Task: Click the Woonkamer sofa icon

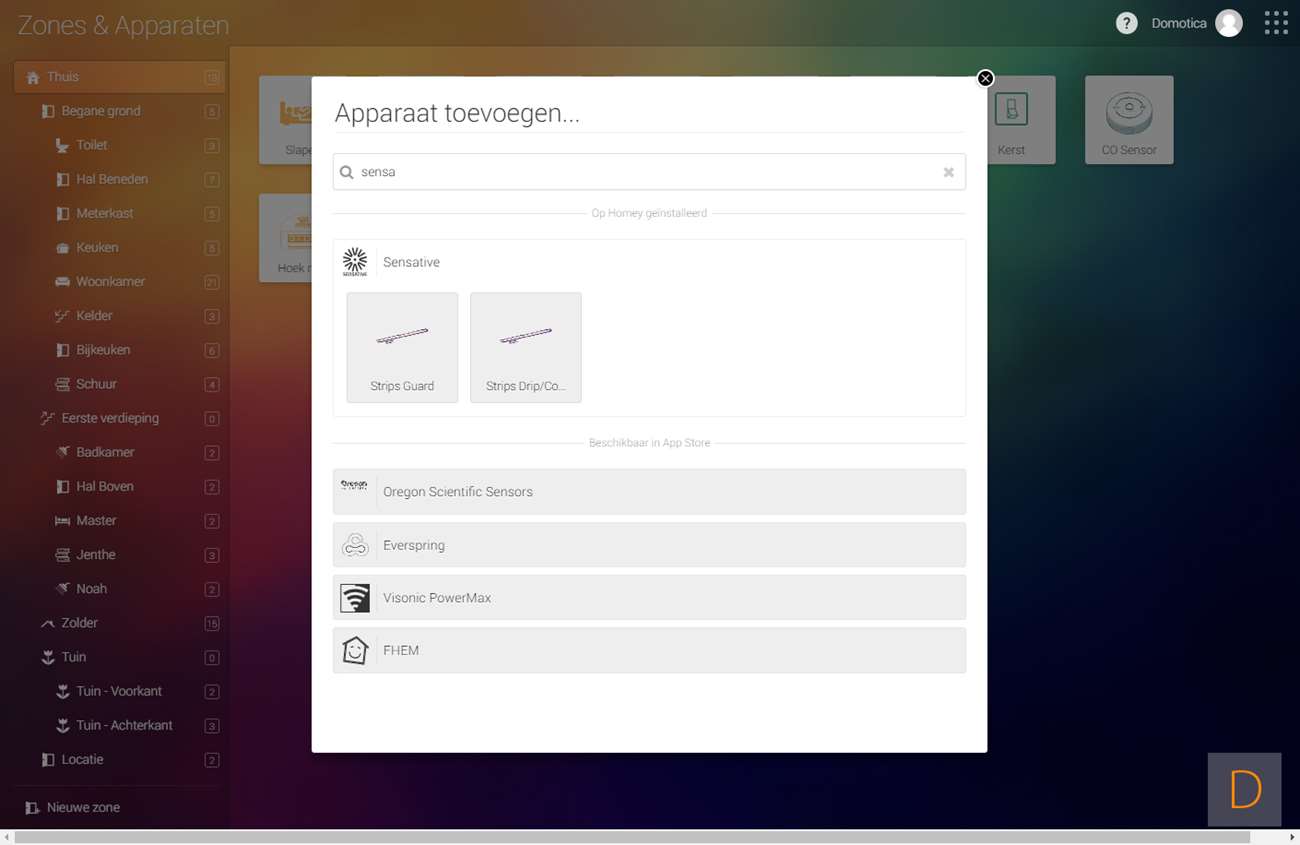Action: pyautogui.click(x=62, y=281)
